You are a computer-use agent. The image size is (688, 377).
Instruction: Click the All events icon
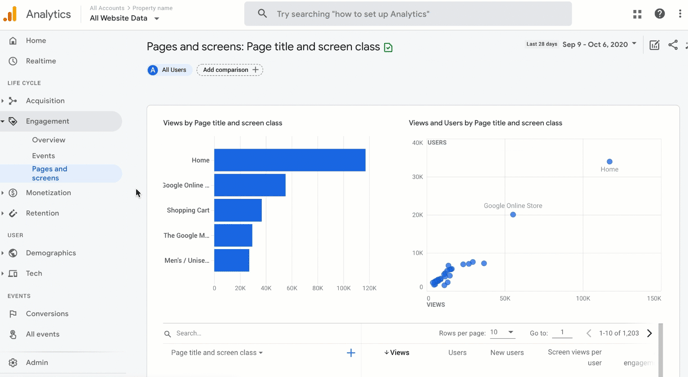(x=13, y=334)
